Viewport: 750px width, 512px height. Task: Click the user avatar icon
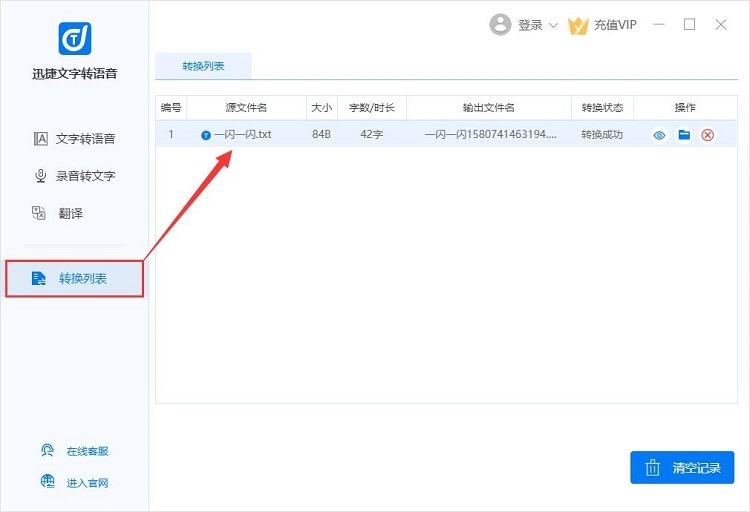point(500,24)
